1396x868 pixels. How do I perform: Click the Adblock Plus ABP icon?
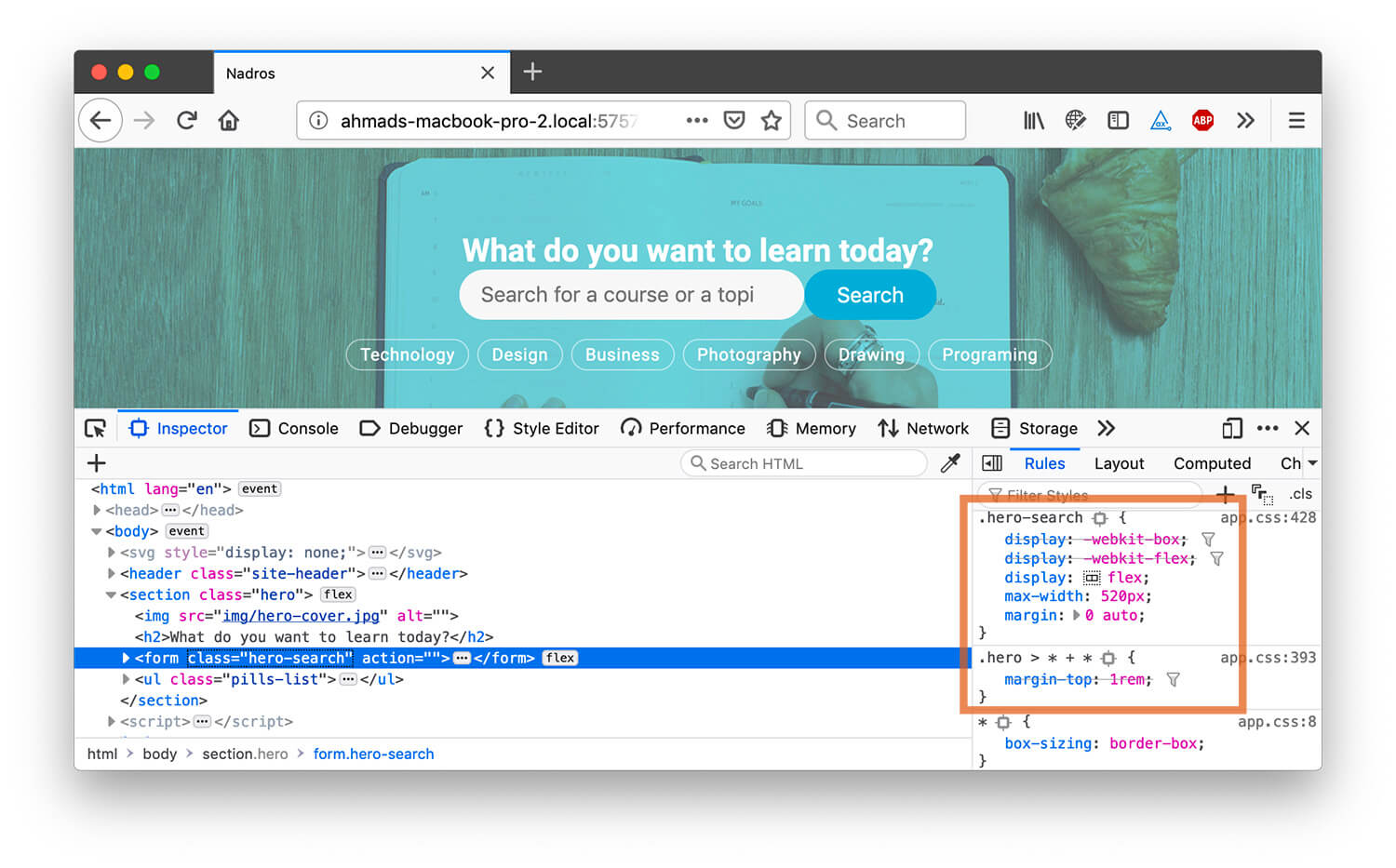1202,121
